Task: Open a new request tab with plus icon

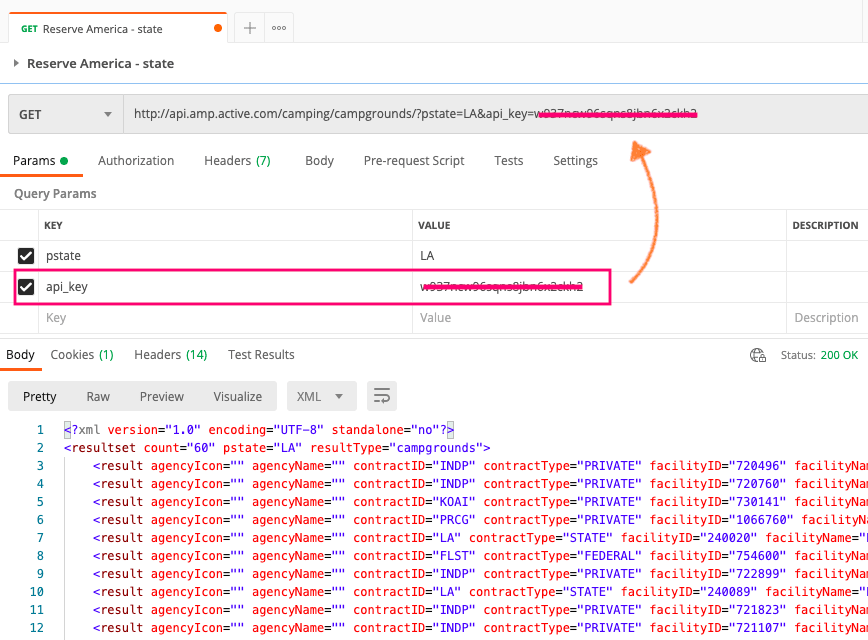Action: 250,28
